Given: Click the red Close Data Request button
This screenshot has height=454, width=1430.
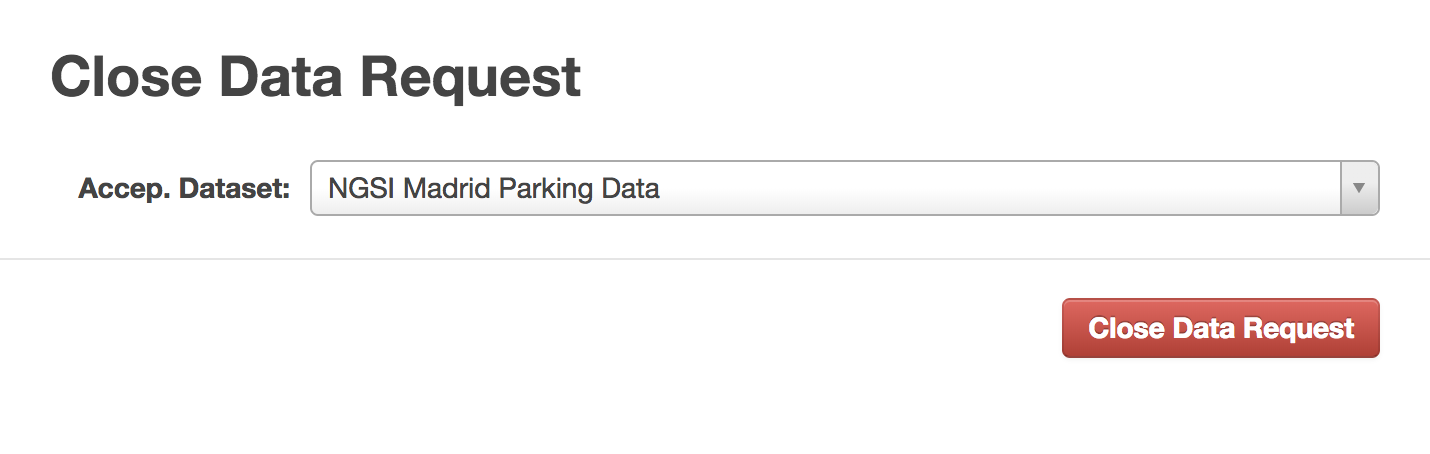Looking at the screenshot, I should 1221,328.
